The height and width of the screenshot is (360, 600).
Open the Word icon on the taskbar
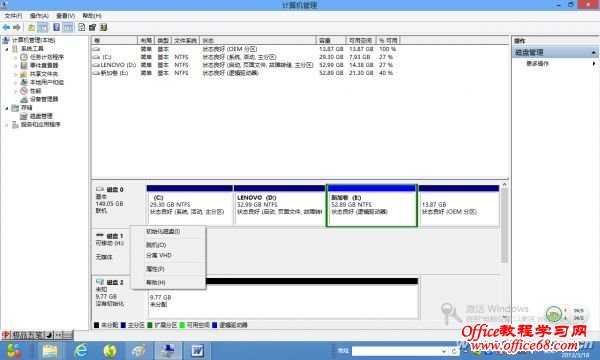[197, 350]
